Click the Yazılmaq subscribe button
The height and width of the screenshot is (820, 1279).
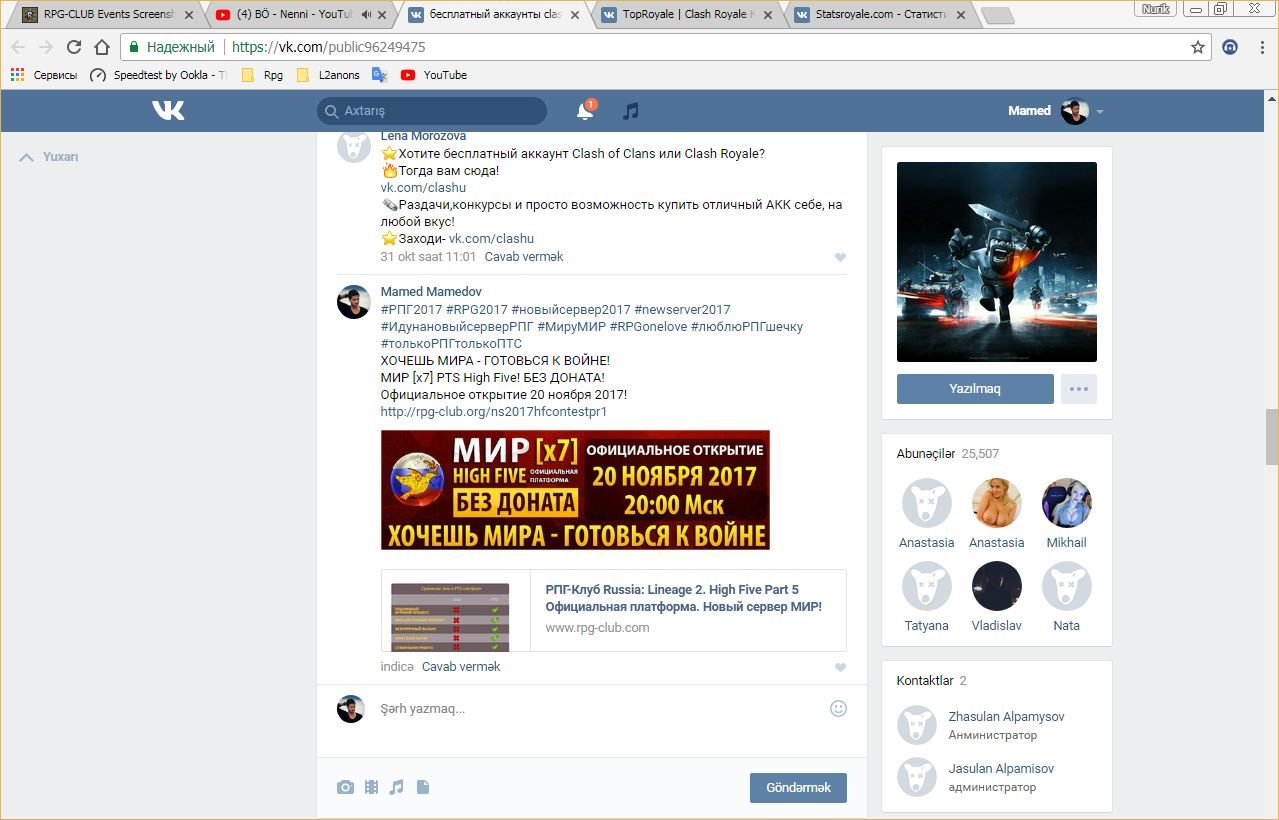pos(975,389)
